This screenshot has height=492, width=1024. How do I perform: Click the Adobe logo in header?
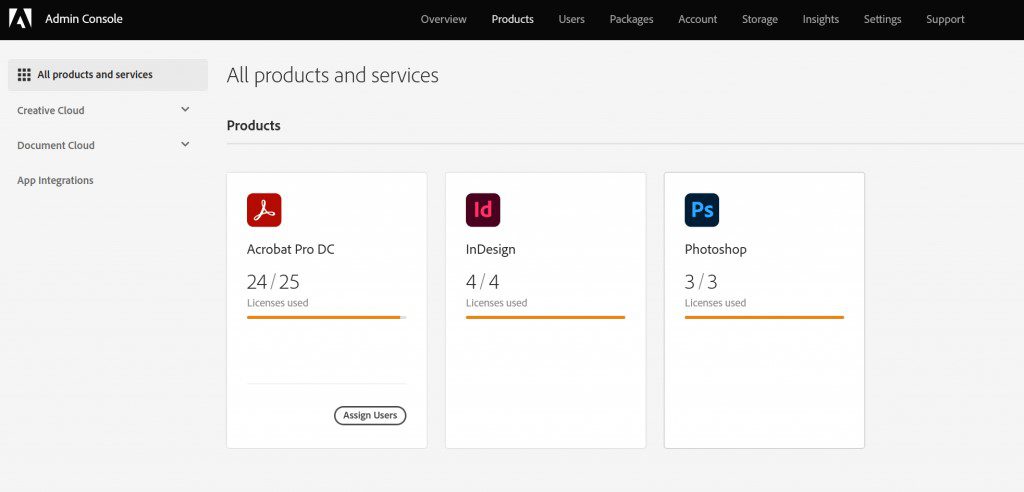[x=21, y=18]
